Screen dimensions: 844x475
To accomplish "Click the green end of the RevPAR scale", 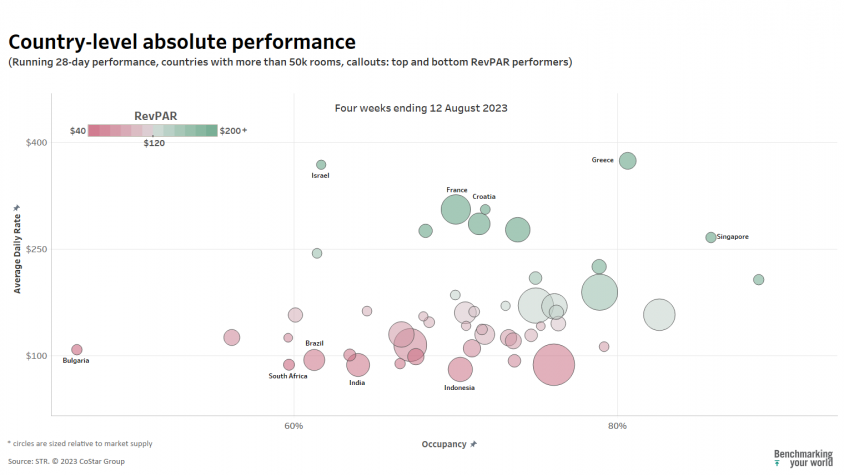I will click(211, 130).
